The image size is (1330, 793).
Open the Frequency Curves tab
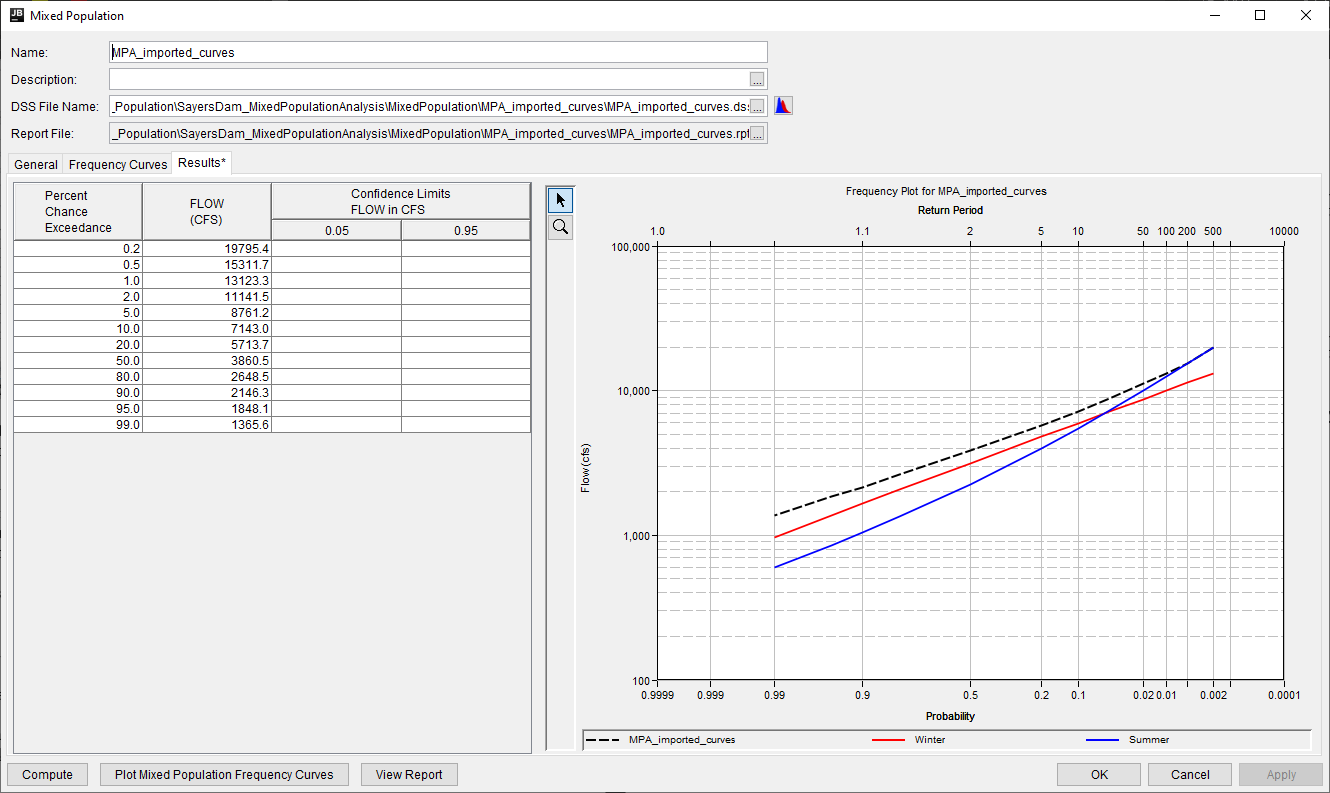pos(117,164)
